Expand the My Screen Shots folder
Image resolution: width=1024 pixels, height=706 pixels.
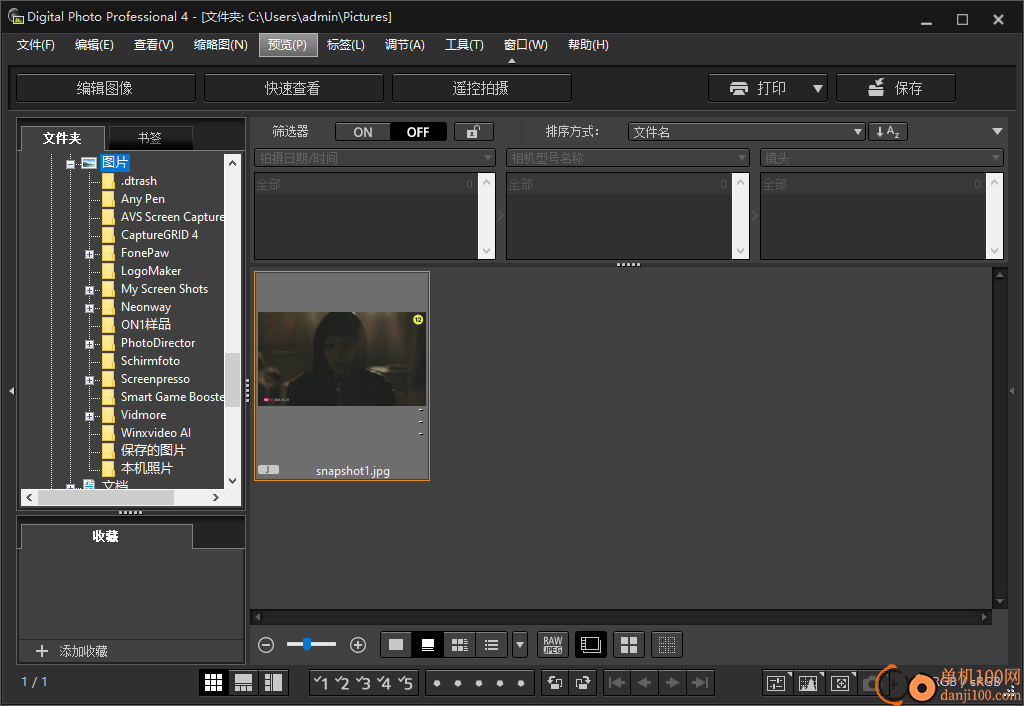point(89,290)
